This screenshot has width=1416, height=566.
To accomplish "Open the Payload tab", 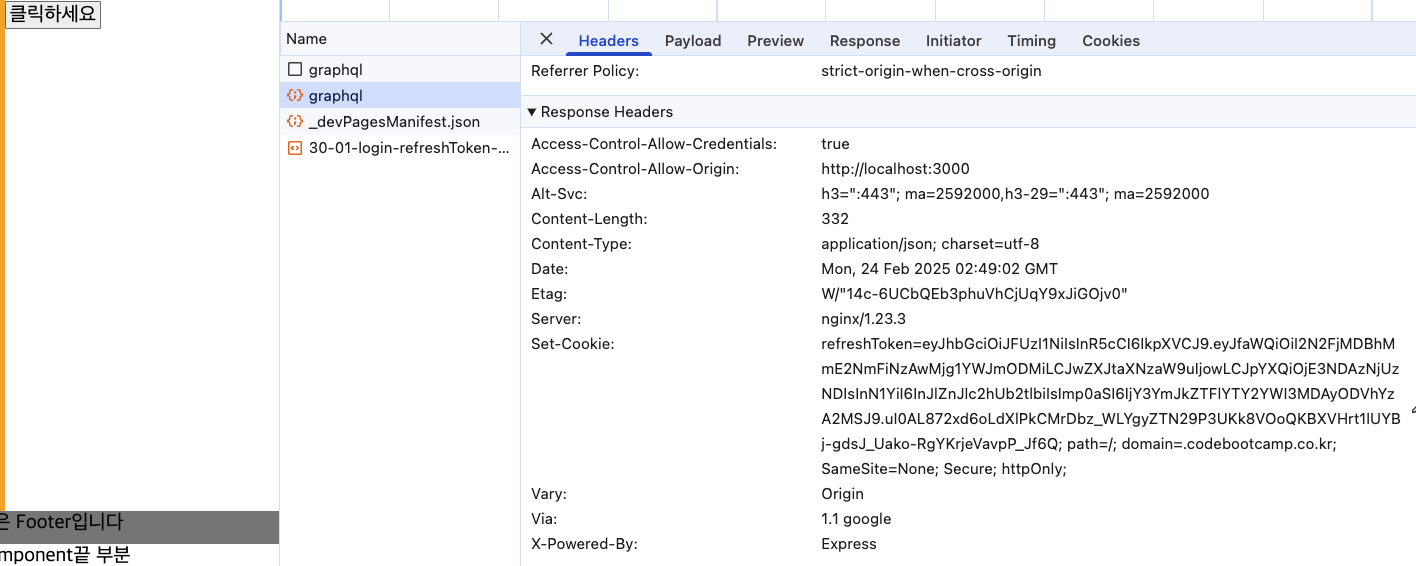I will click(693, 41).
